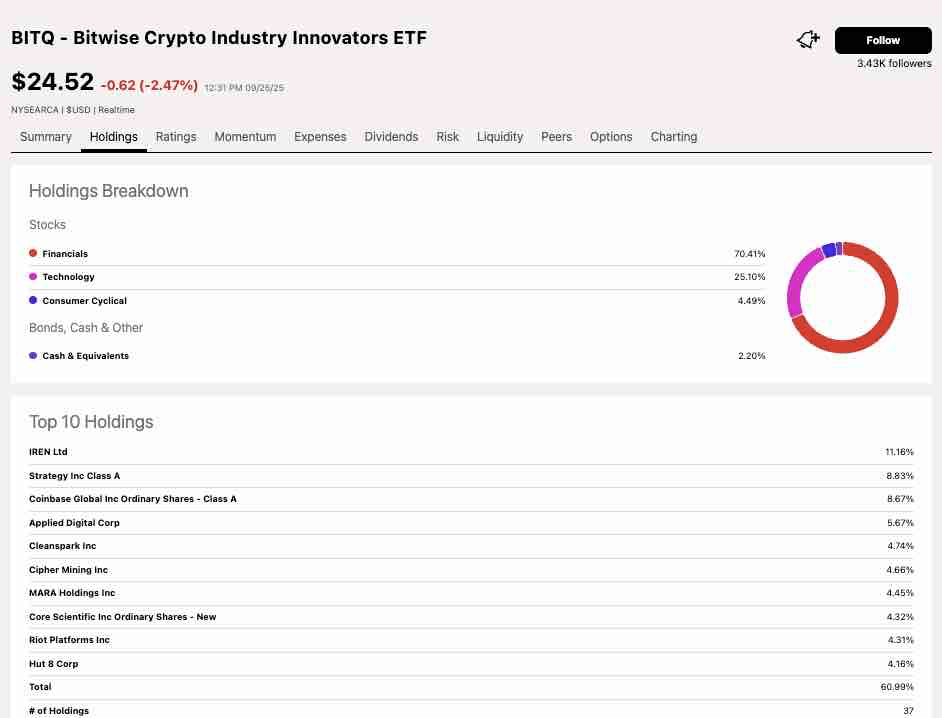Switch to the Summary tab
Viewport: 942px width, 718px height.
(46, 137)
